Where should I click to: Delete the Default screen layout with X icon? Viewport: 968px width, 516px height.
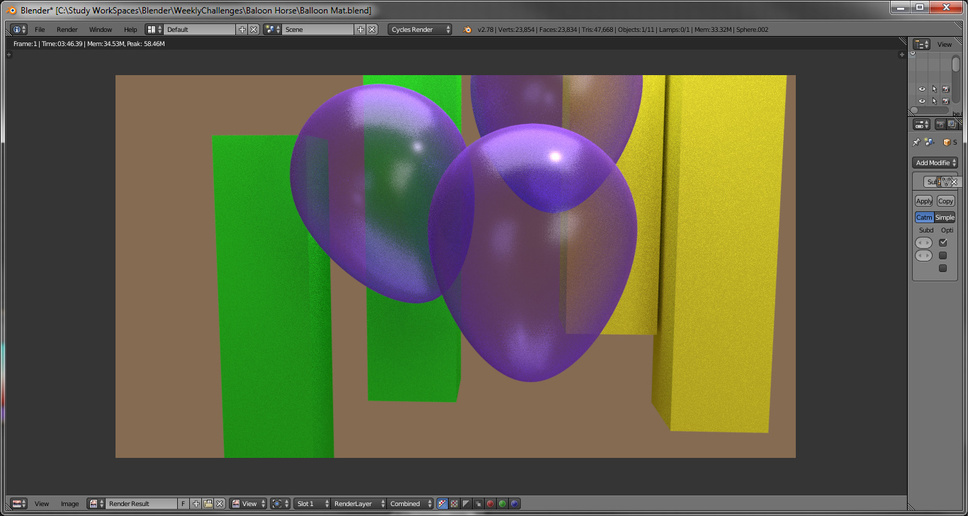(x=253, y=30)
